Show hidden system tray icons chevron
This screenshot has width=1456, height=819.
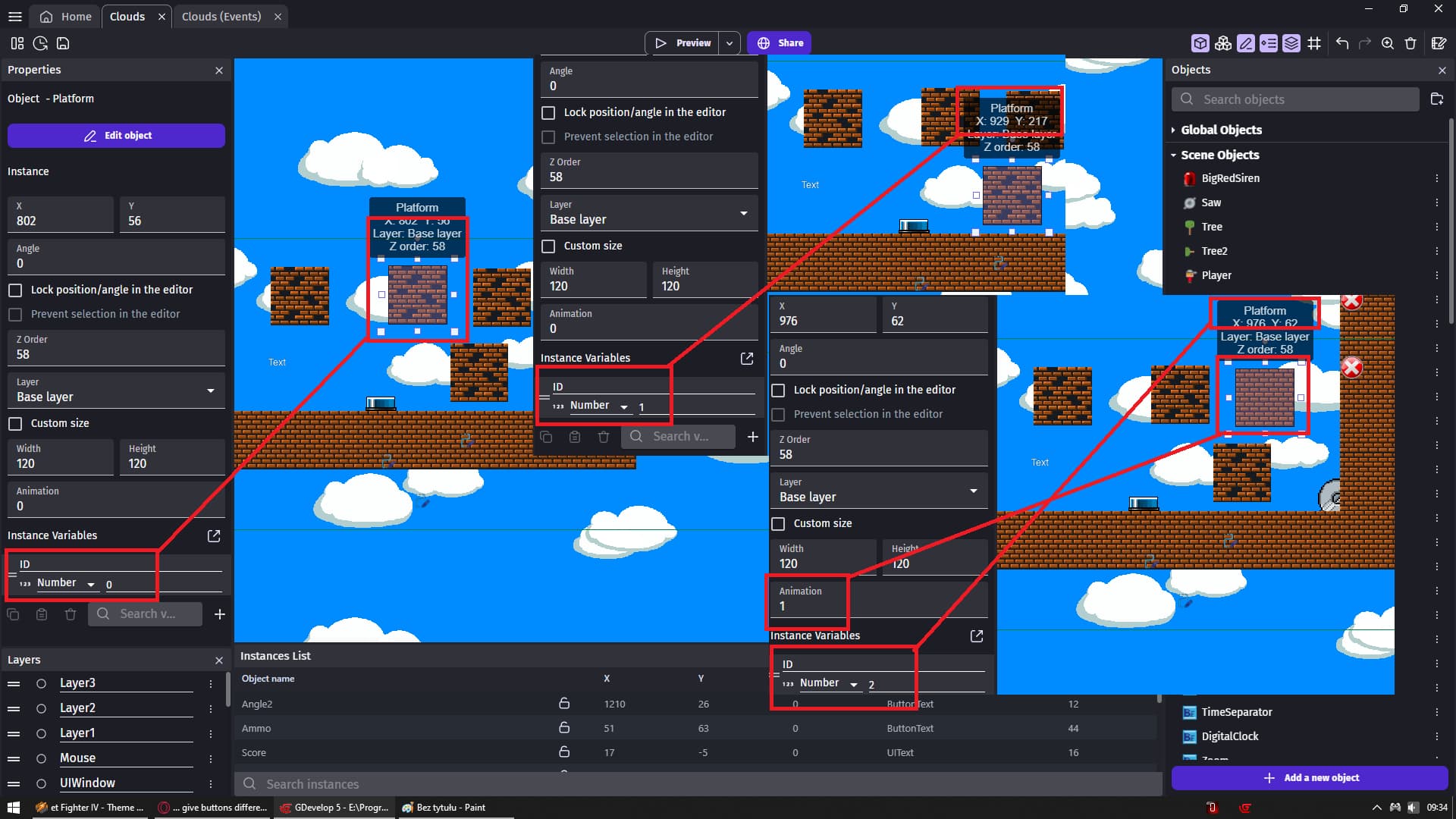click(1376, 808)
